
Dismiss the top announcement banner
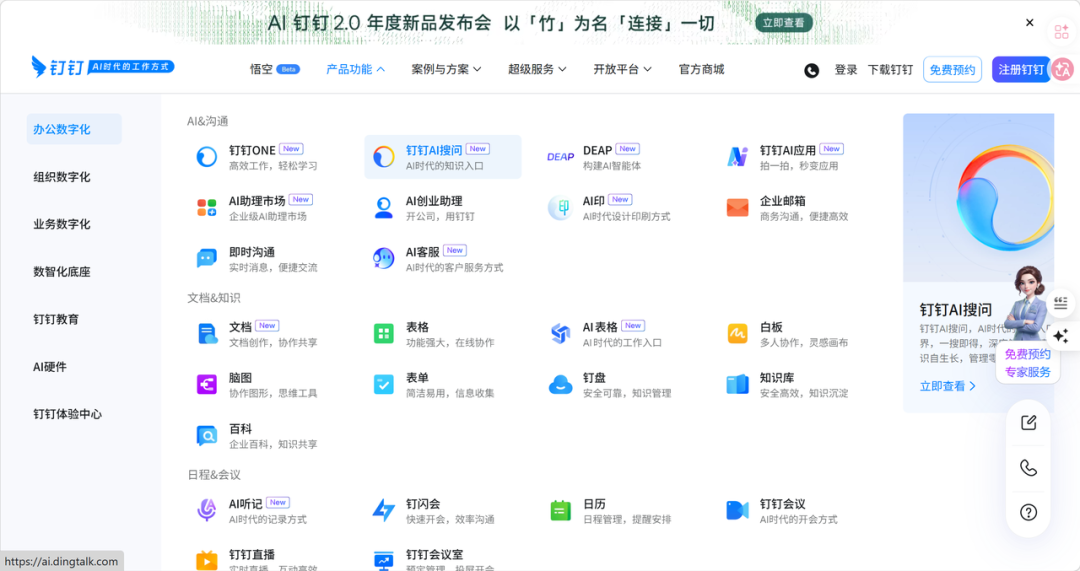point(1030,23)
